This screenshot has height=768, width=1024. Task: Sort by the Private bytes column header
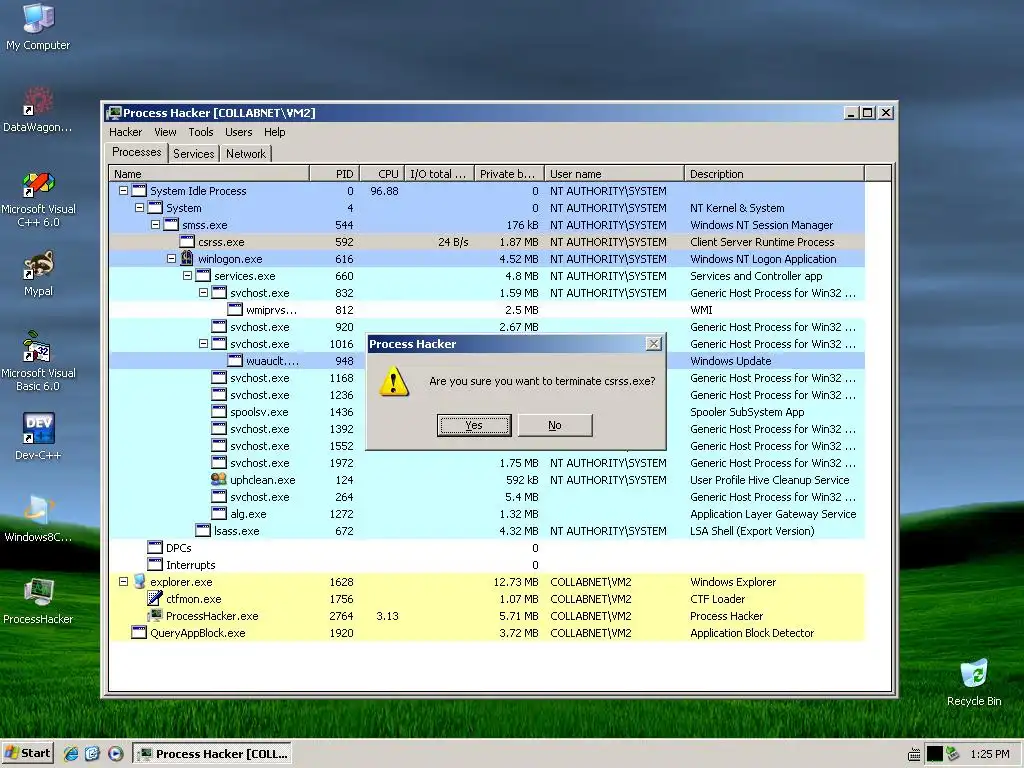point(509,174)
